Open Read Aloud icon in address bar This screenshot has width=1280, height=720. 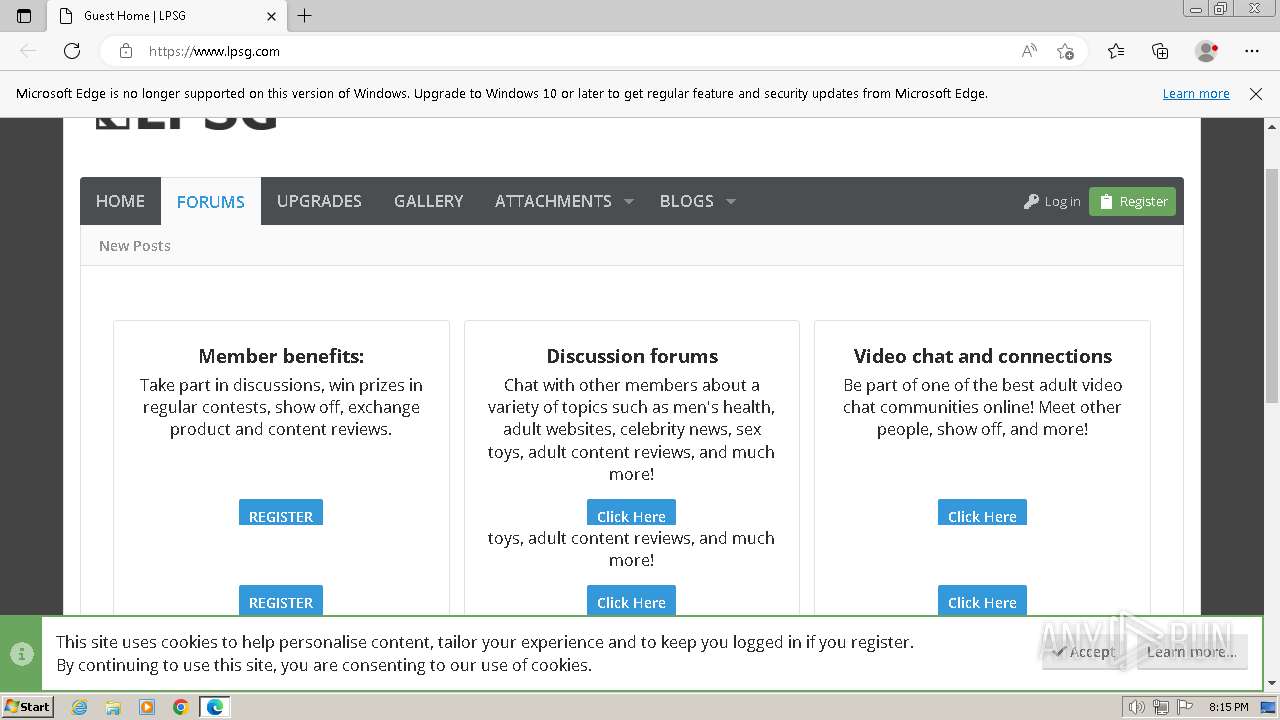1029,51
